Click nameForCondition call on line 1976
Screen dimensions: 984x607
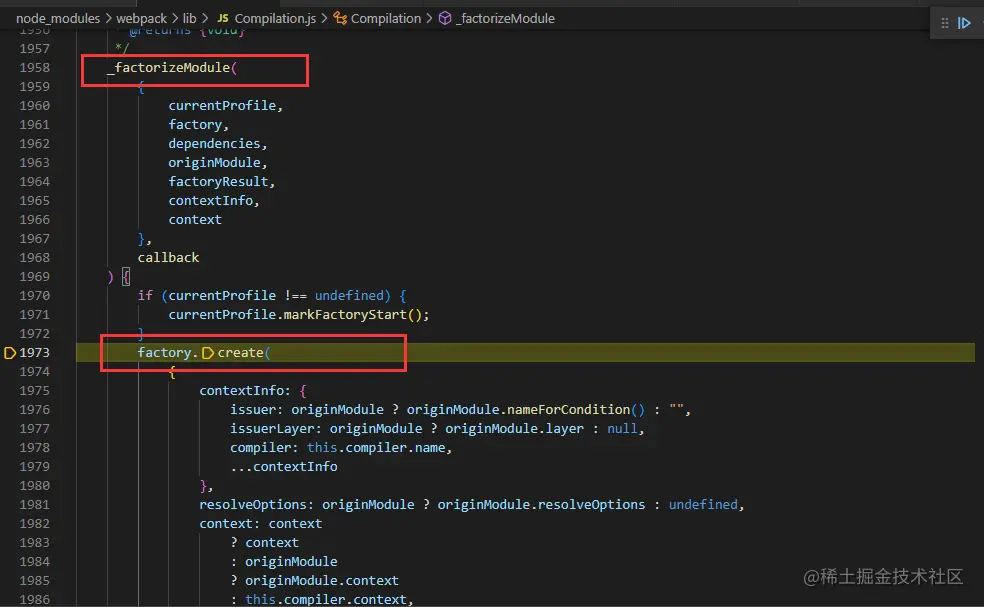[x=568, y=410]
